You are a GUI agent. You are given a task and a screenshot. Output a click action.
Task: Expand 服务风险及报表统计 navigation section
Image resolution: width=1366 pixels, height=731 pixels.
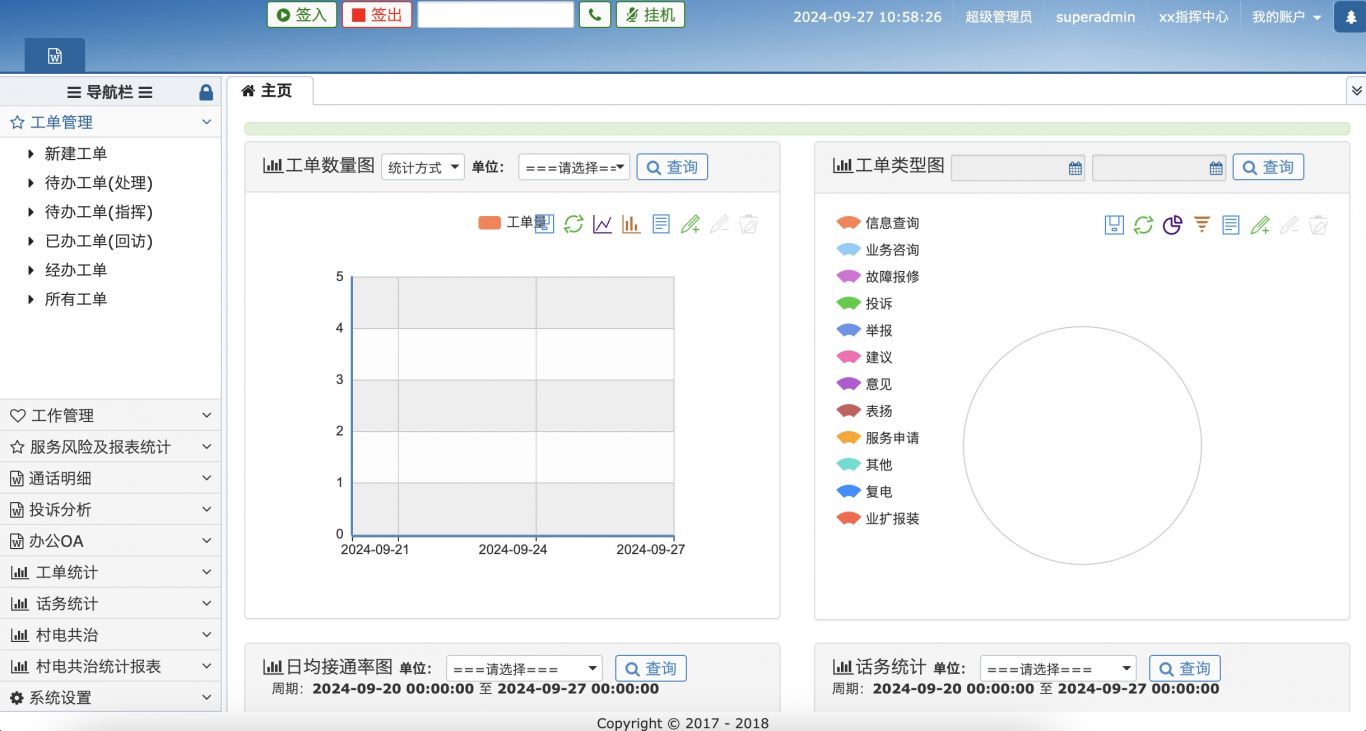[x=110, y=447]
